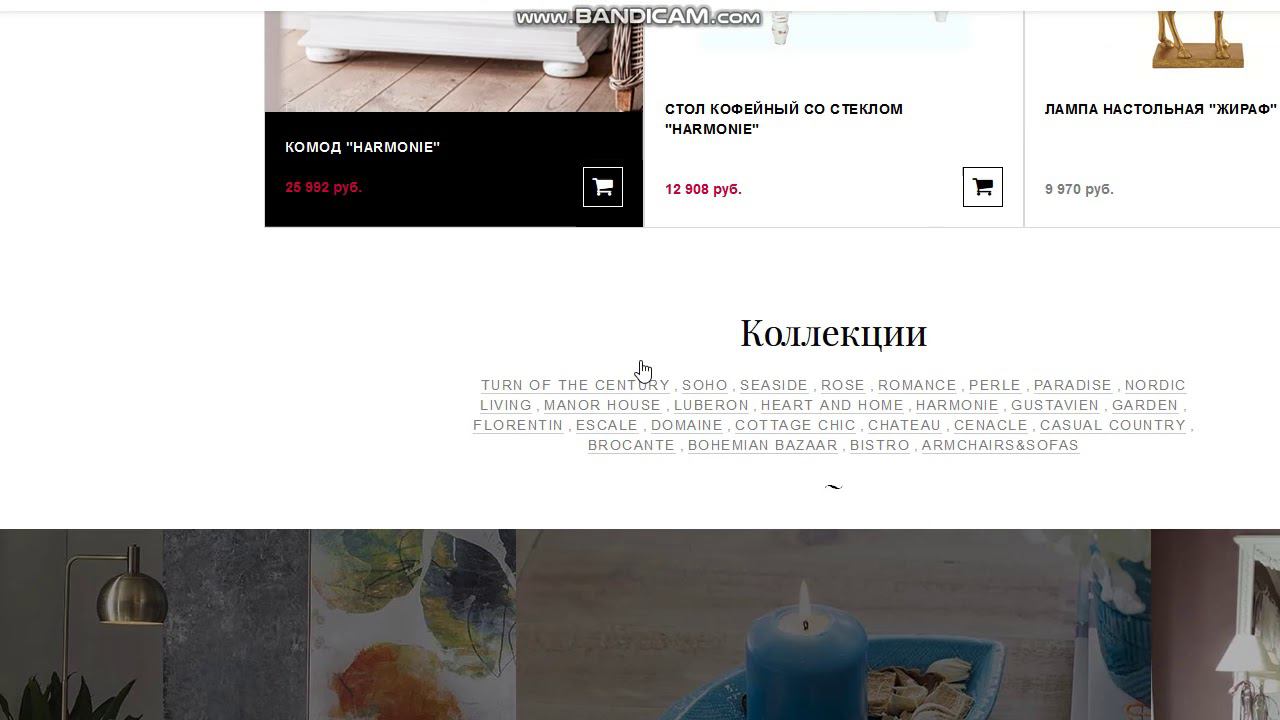Click the blue candle banner image
Image resolution: width=1280 pixels, height=720 pixels.
tap(833, 624)
